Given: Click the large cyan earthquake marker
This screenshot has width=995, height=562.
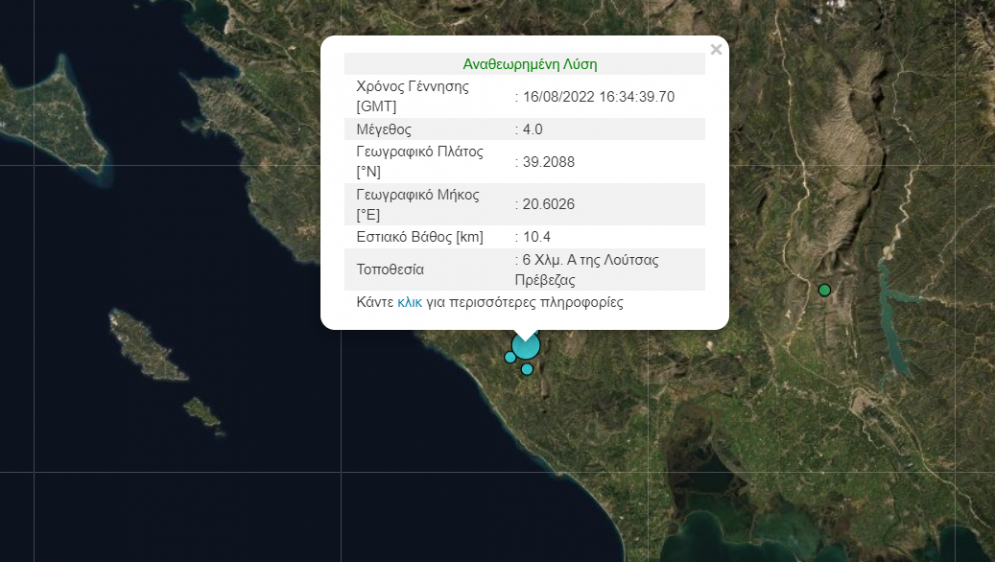Looking at the screenshot, I should point(526,346).
